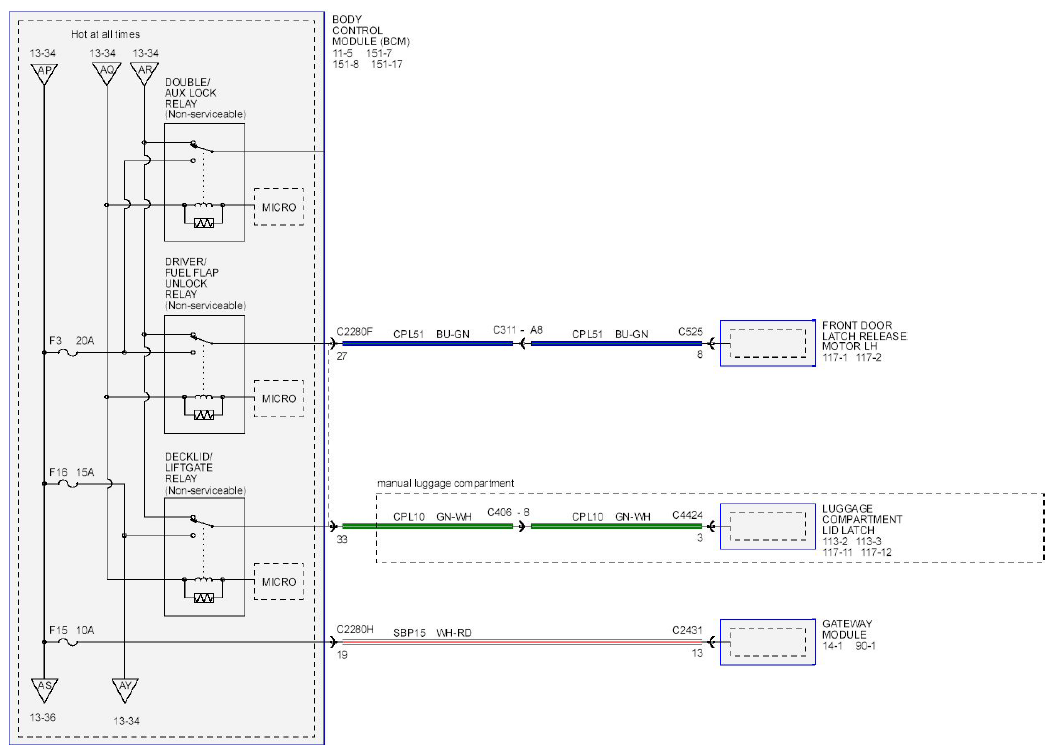Viewport: 1054px width, 754px height.
Task: Select the F16 15A fuse symbol
Action: point(68,483)
